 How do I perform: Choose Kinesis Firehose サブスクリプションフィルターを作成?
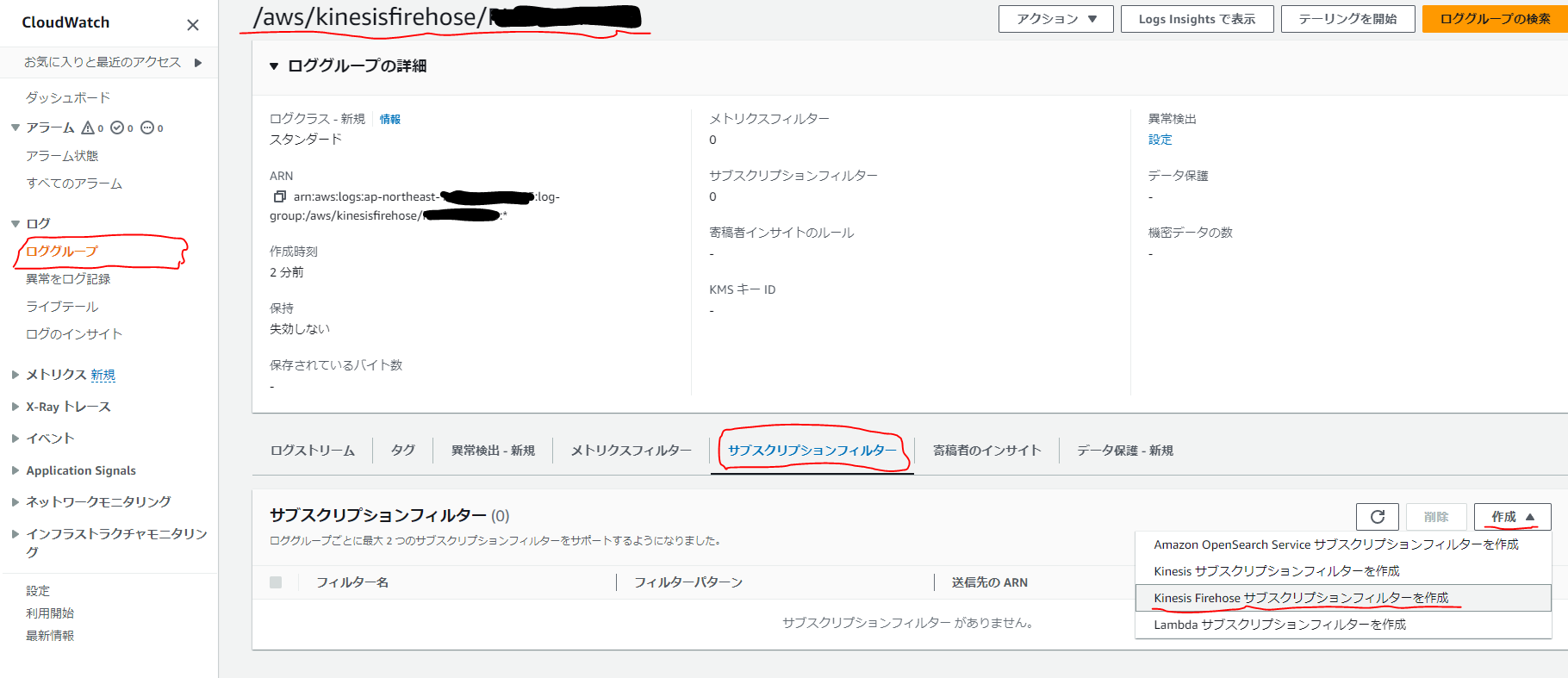click(1343, 598)
